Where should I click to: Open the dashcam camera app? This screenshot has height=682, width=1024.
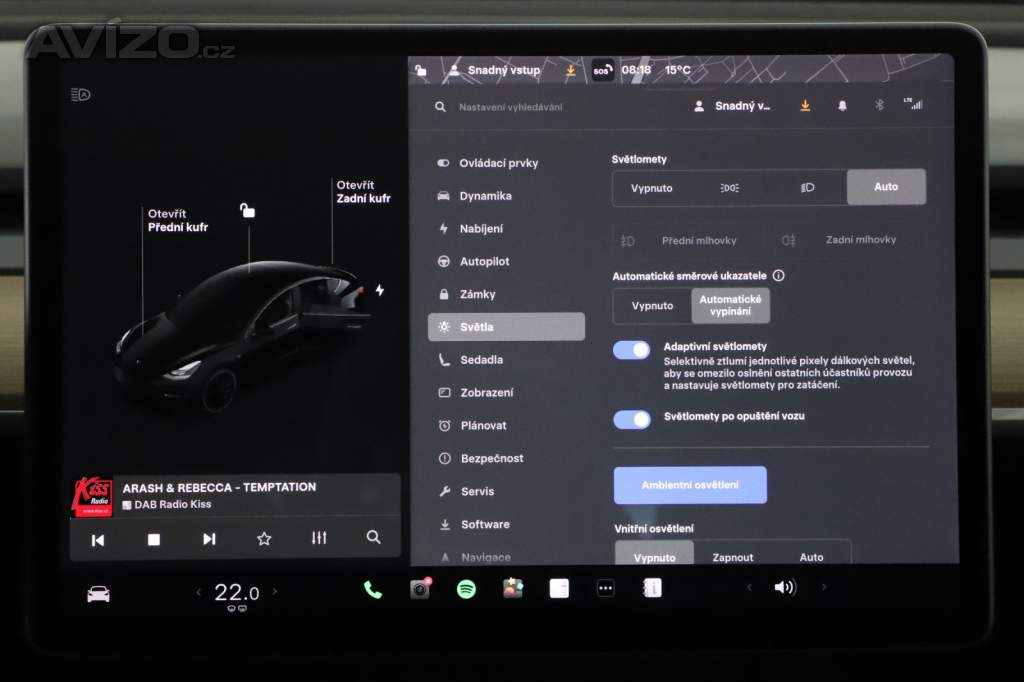coord(420,589)
